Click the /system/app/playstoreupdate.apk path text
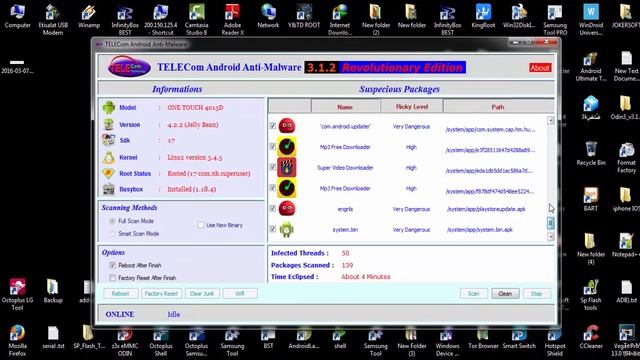The width and height of the screenshot is (640, 360). (486, 209)
